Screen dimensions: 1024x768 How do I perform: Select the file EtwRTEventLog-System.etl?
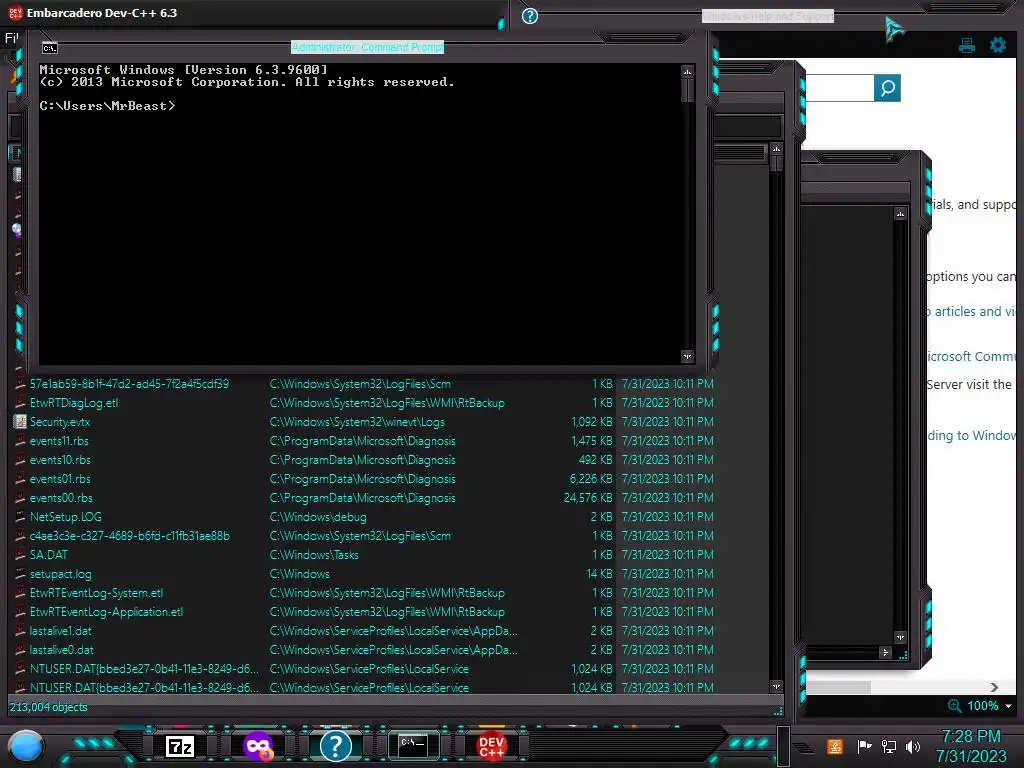pyautogui.click(x=96, y=593)
